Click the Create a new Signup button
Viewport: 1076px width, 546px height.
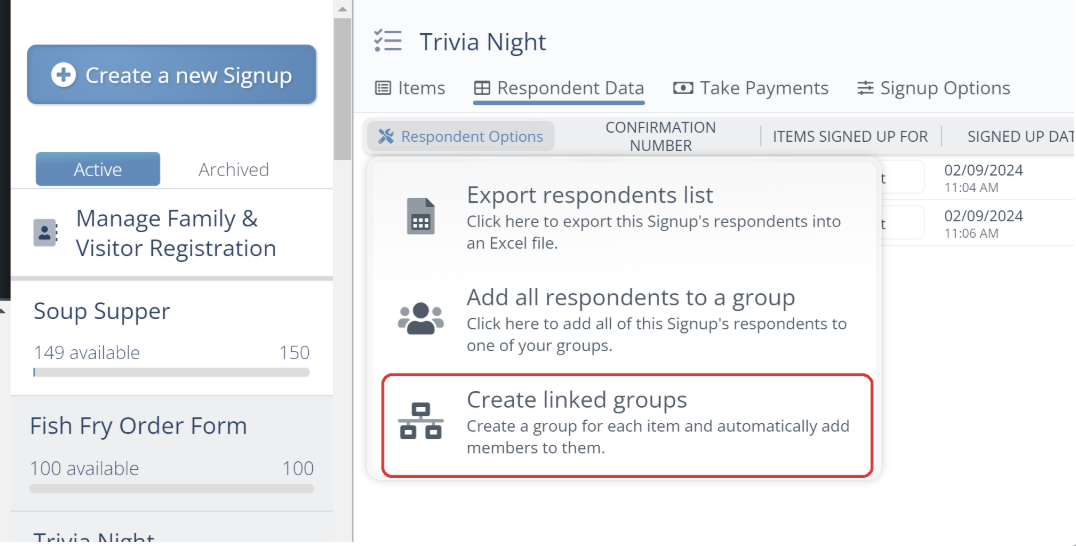point(172,75)
